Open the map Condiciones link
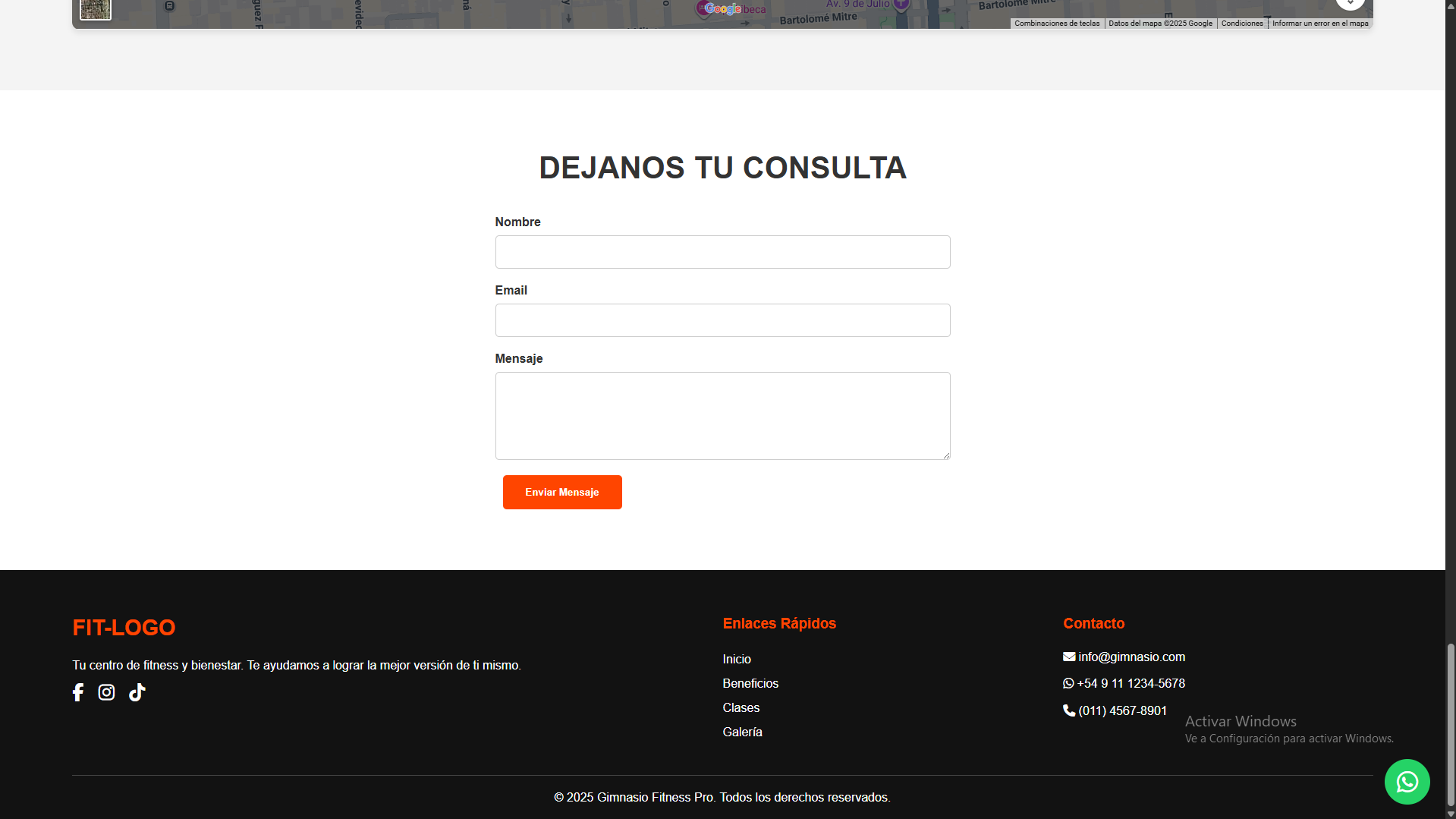 click(x=1242, y=24)
